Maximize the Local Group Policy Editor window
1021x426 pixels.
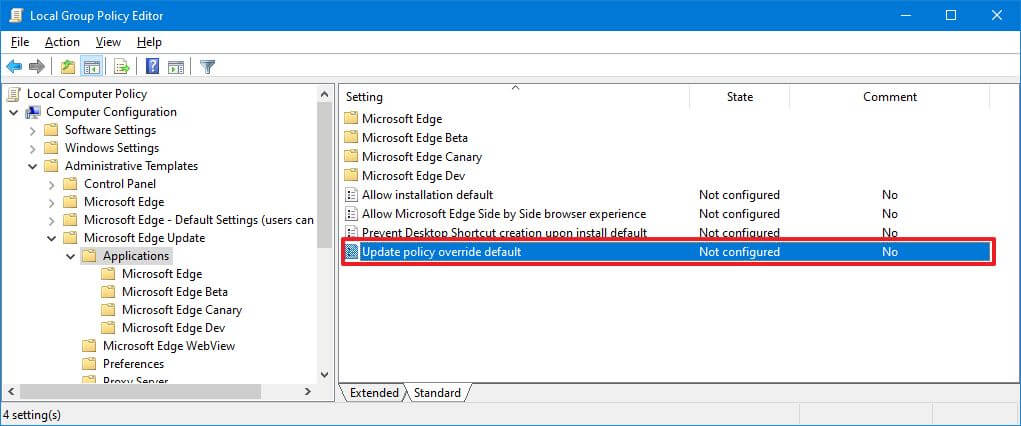coord(951,15)
